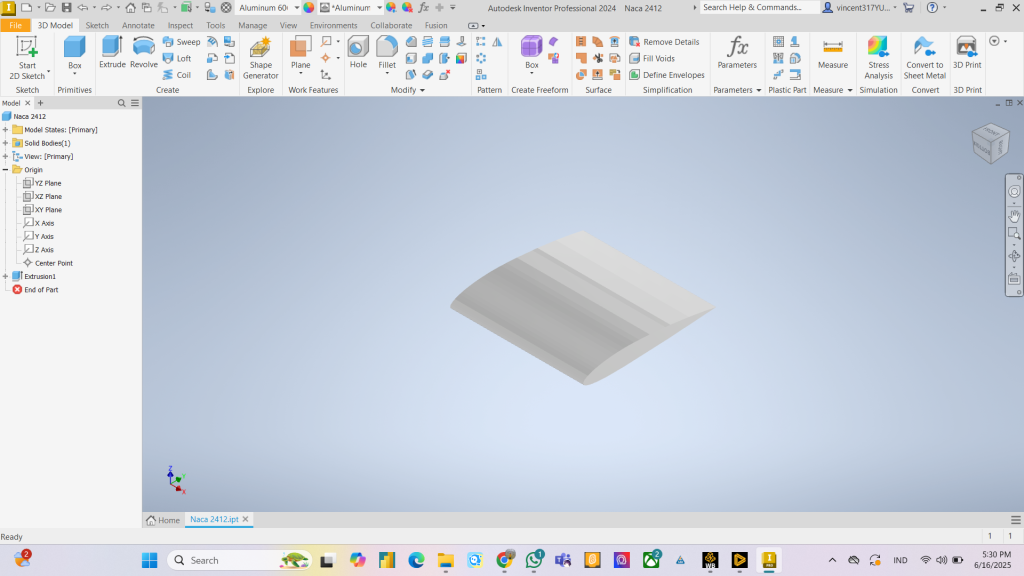Launch Stress Analysis simulation
The width and height of the screenshot is (1024, 576).
(x=878, y=57)
